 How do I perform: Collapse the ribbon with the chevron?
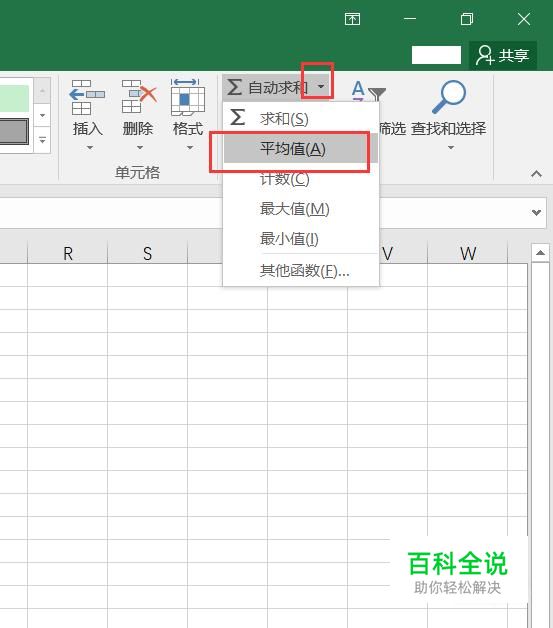click(537, 174)
